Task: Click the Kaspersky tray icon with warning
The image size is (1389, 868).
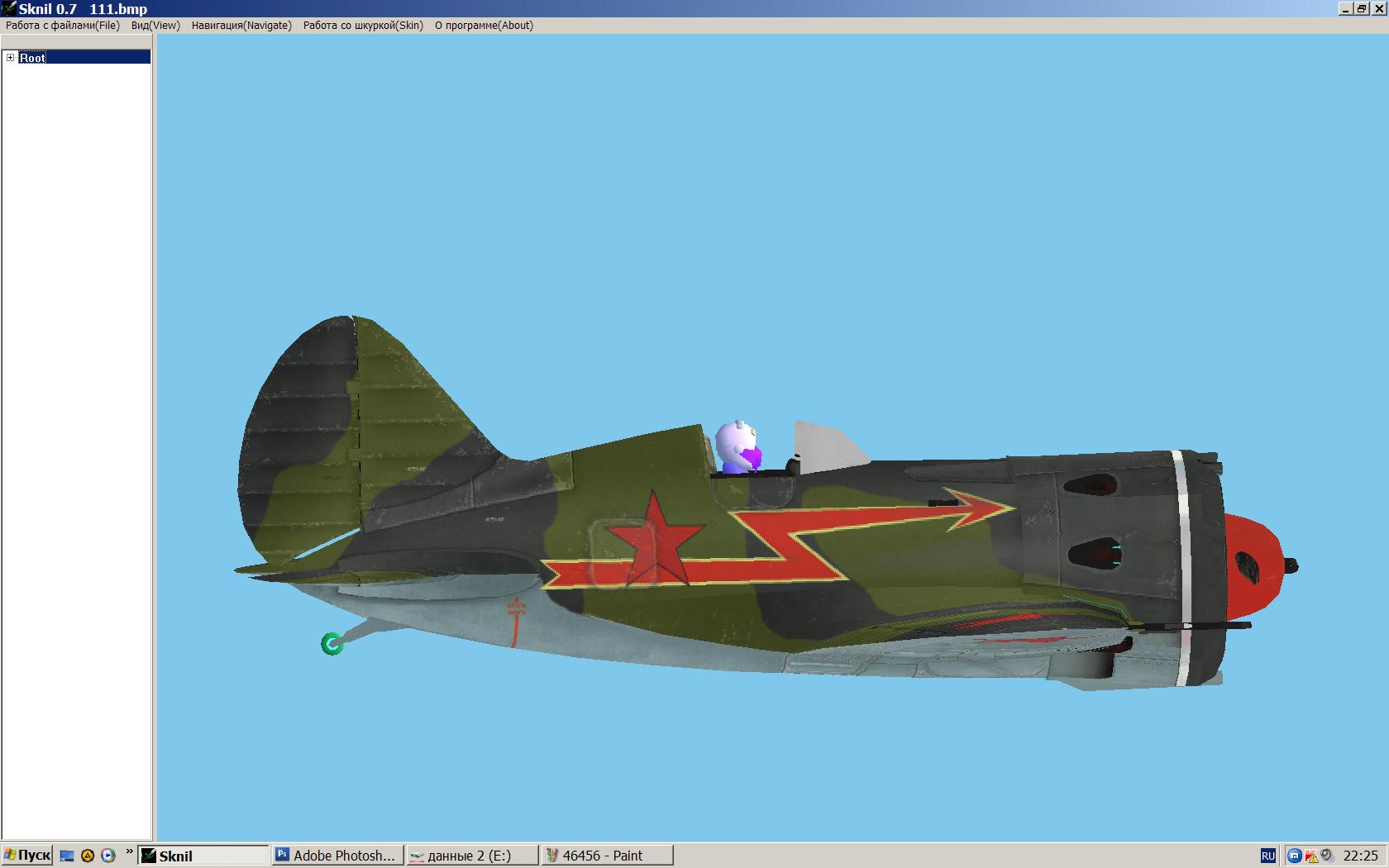Action: pos(1310,856)
